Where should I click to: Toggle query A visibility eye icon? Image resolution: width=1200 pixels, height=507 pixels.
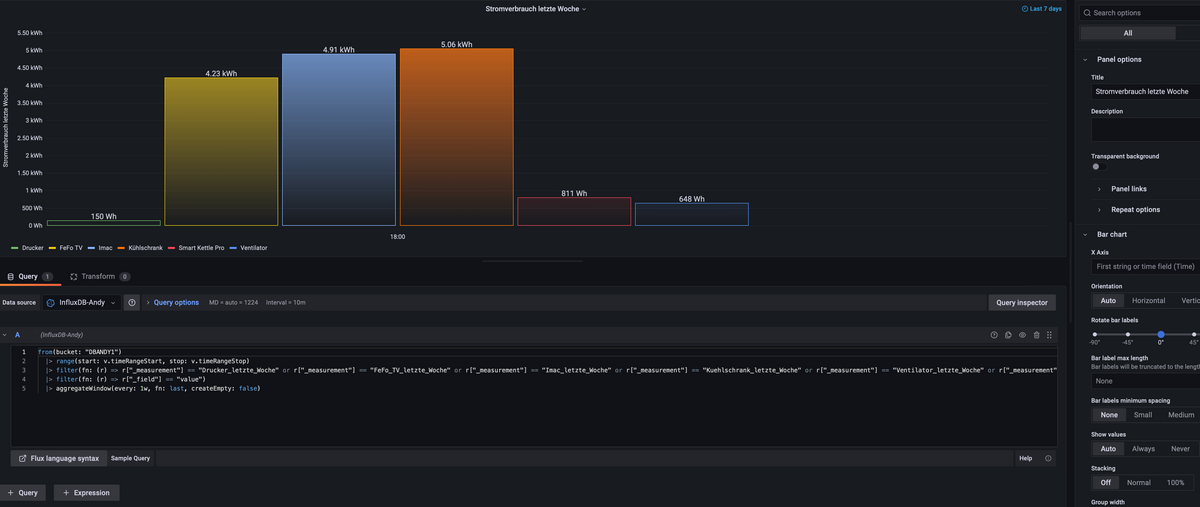[1022, 335]
